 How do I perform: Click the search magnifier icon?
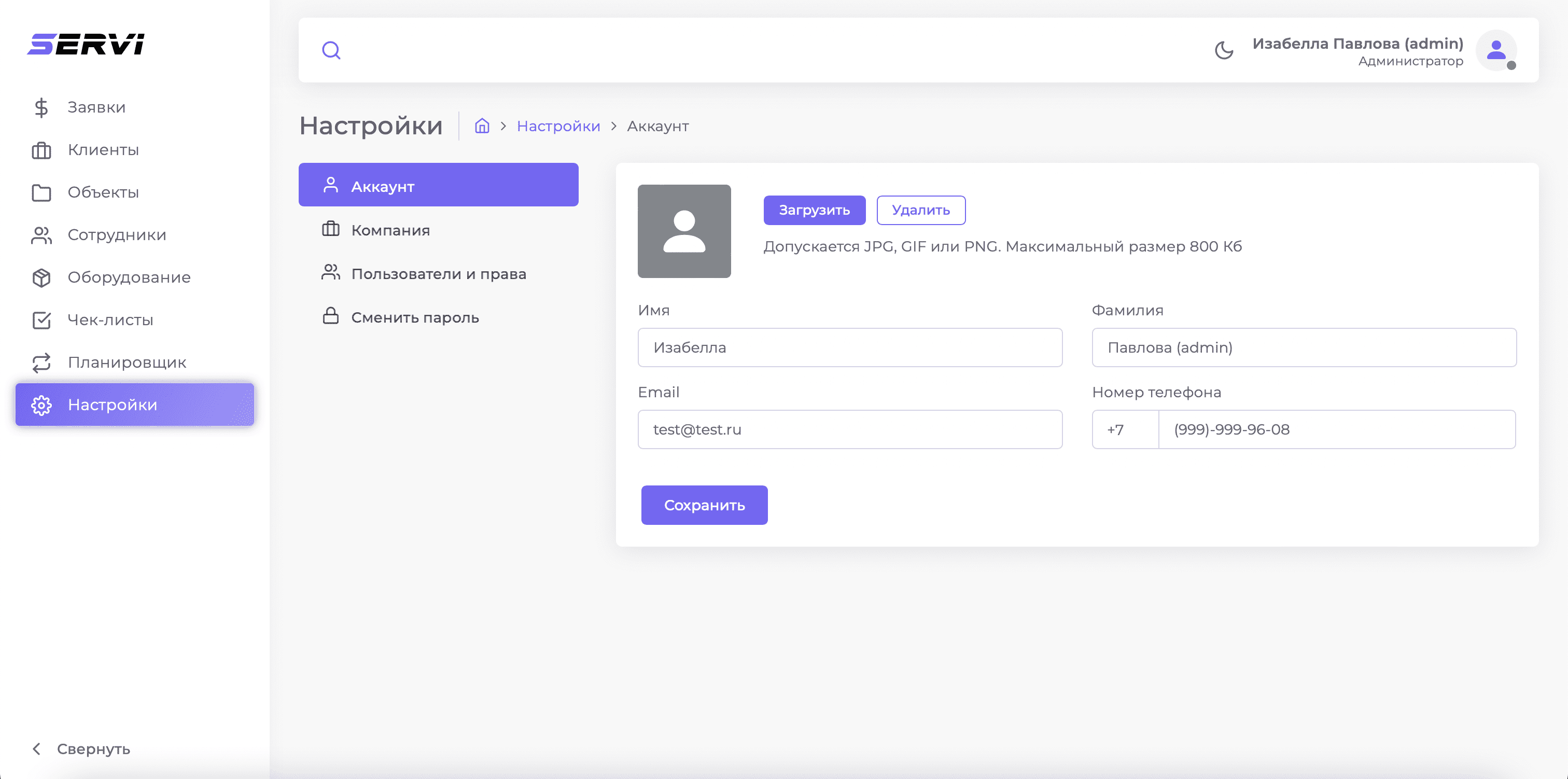pyautogui.click(x=331, y=50)
